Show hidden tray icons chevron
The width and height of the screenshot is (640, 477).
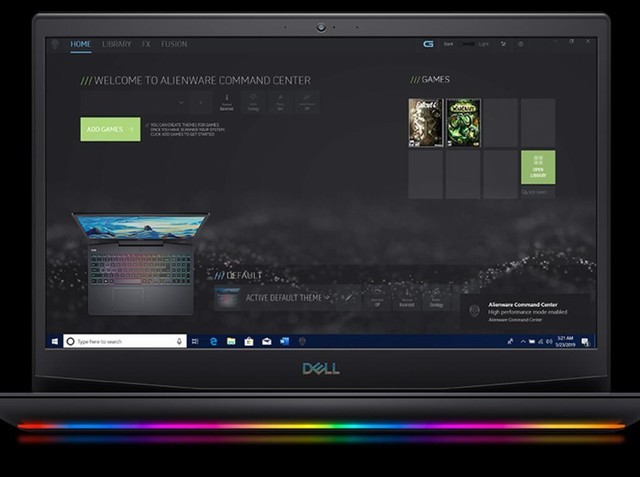[523, 342]
